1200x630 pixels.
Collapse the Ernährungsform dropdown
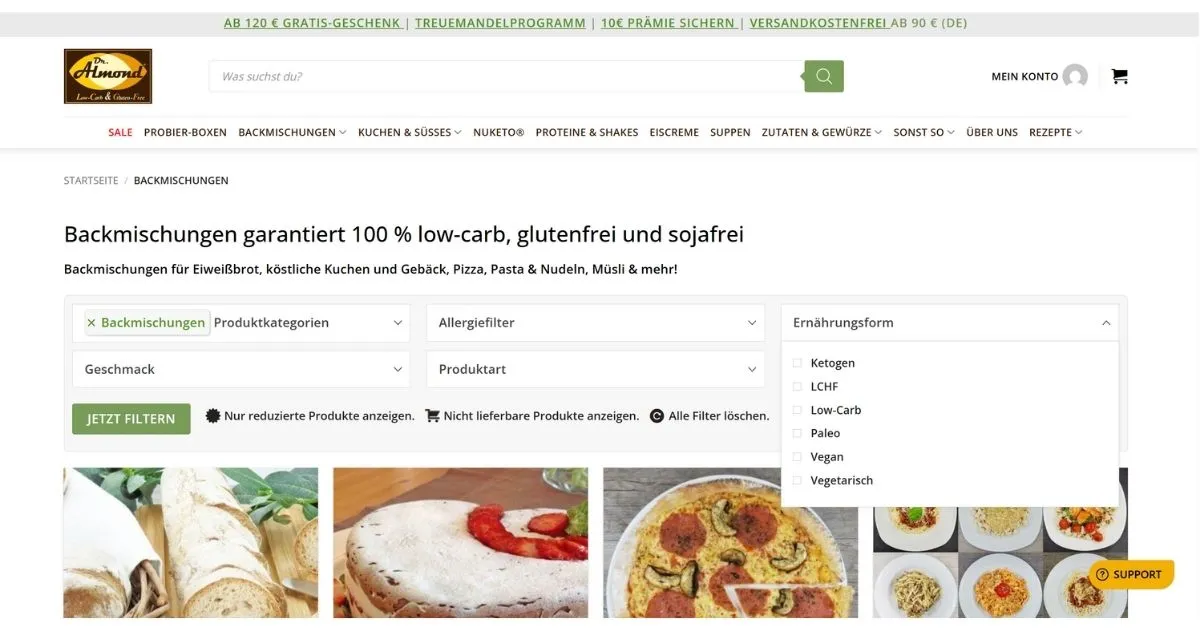coord(950,323)
